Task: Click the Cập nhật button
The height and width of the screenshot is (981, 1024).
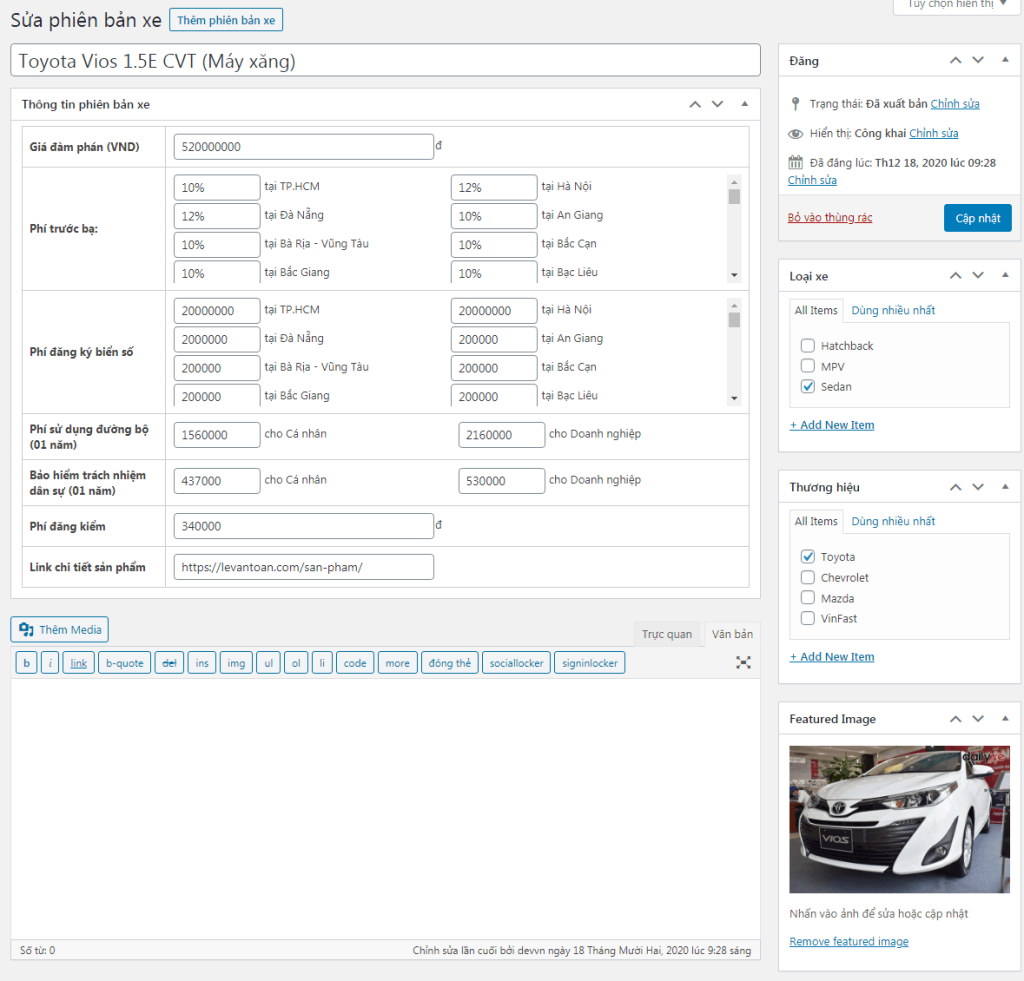Action: coord(977,218)
